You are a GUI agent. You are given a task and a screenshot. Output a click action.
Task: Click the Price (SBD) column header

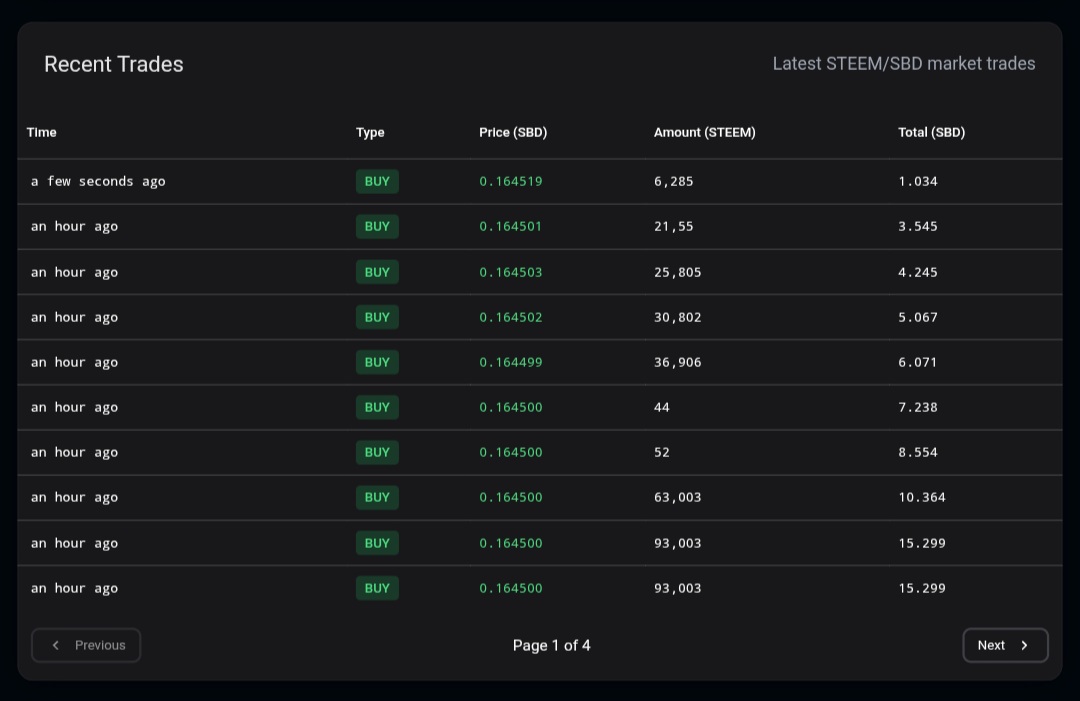pyautogui.click(x=513, y=132)
